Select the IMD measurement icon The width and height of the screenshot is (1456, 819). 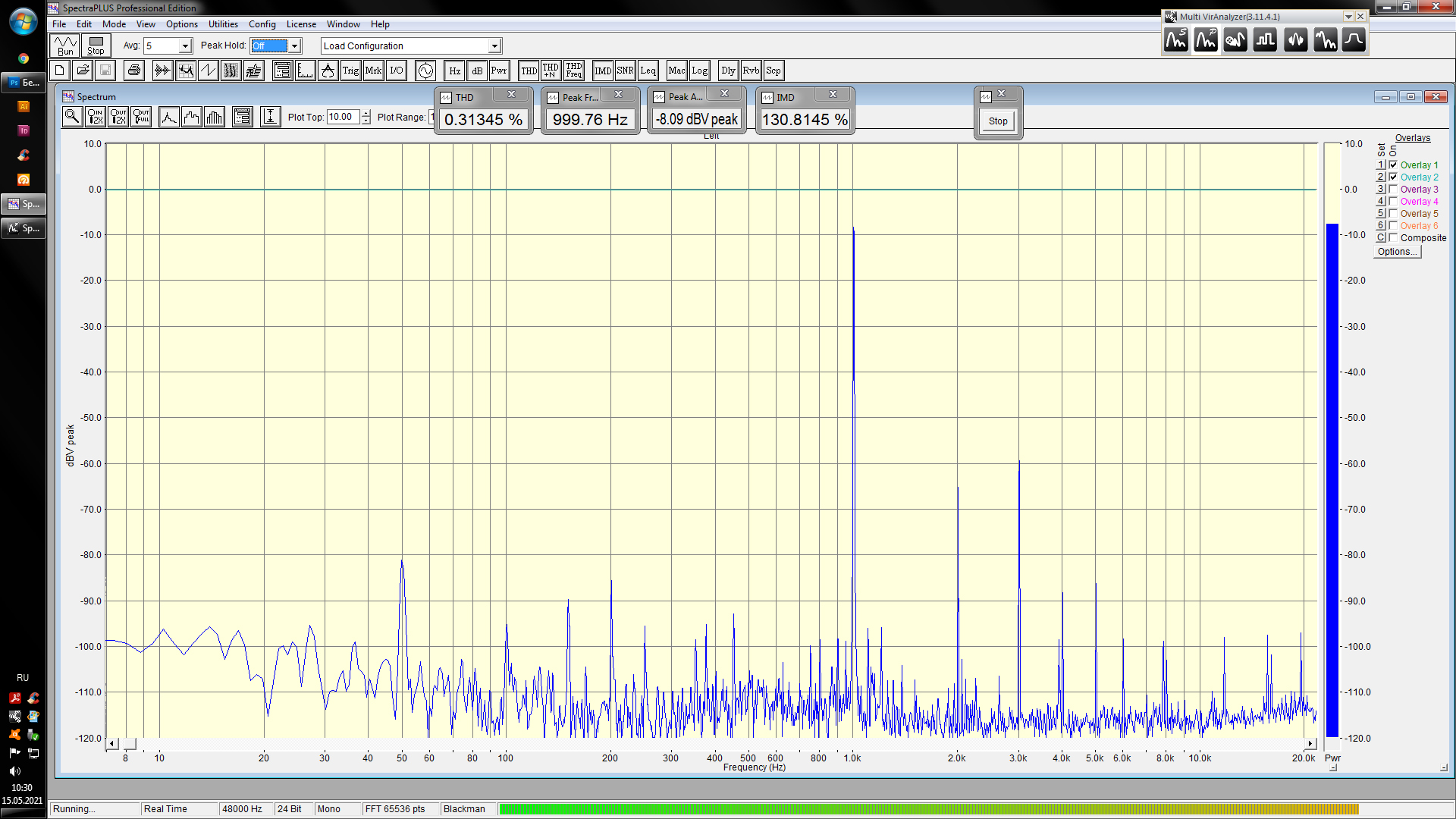(603, 71)
